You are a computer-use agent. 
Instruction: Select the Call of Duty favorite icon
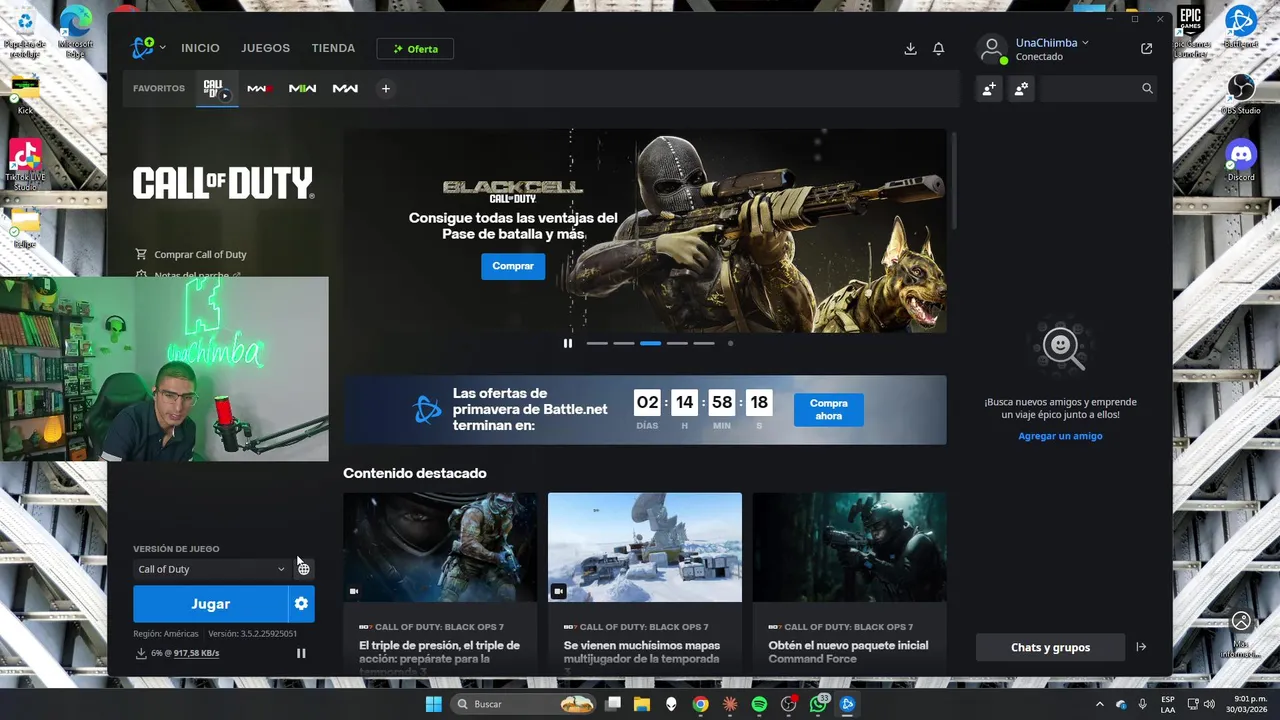(217, 89)
